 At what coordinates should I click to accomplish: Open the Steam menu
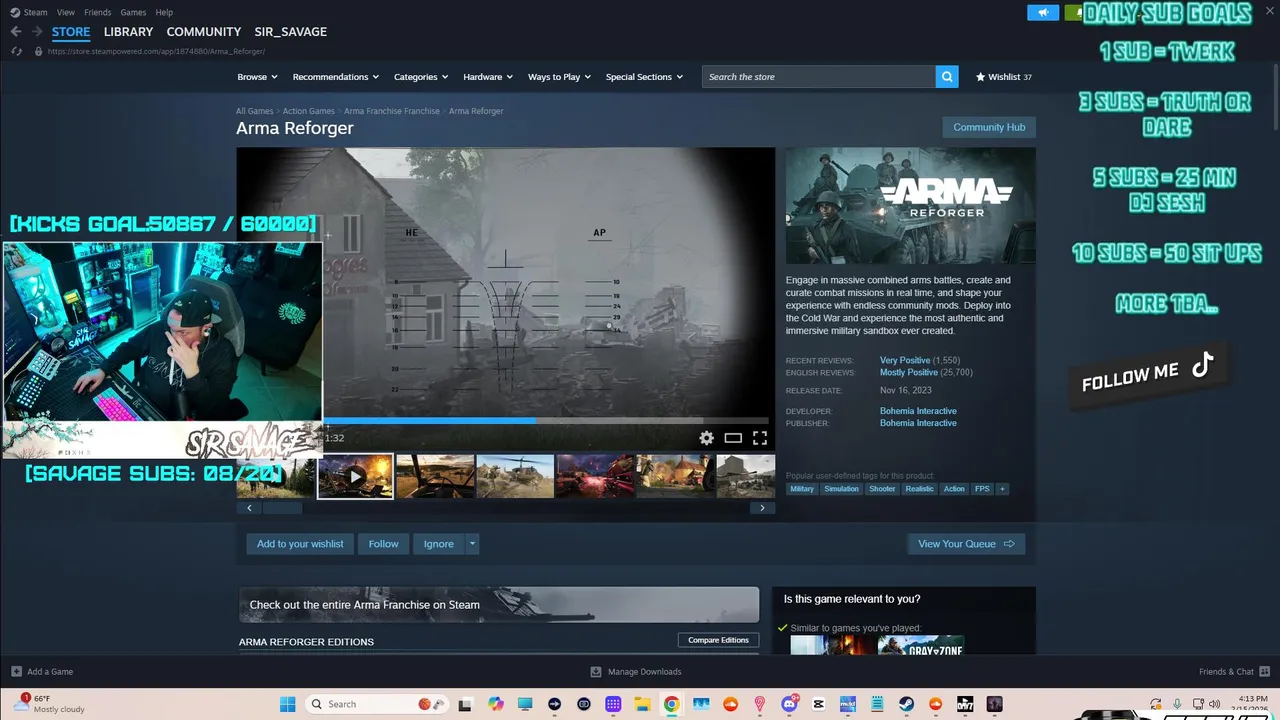(x=36, y=12)
